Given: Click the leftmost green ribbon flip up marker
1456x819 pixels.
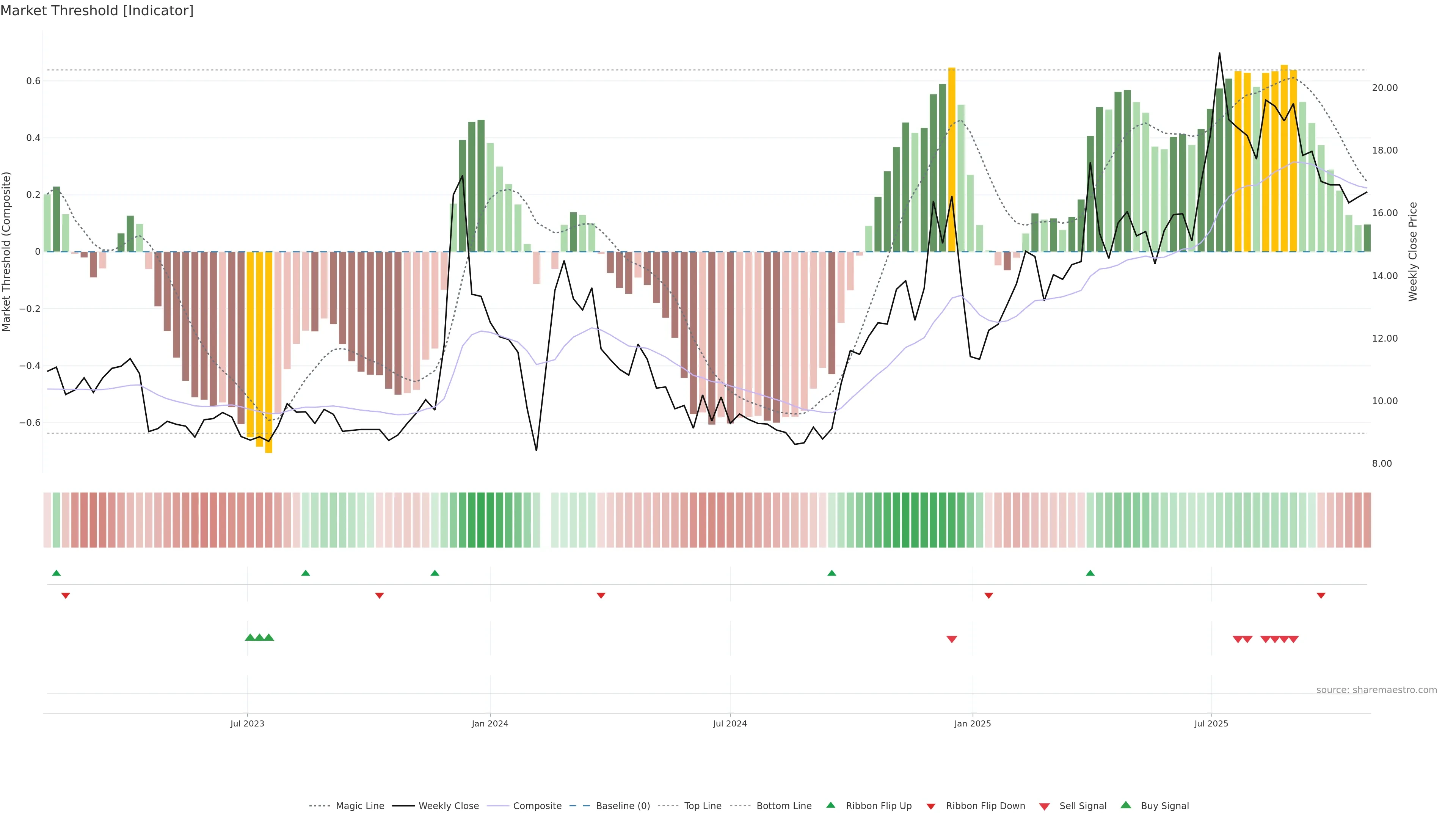Looking at the screenshot, I should click(x=56, y=573).
